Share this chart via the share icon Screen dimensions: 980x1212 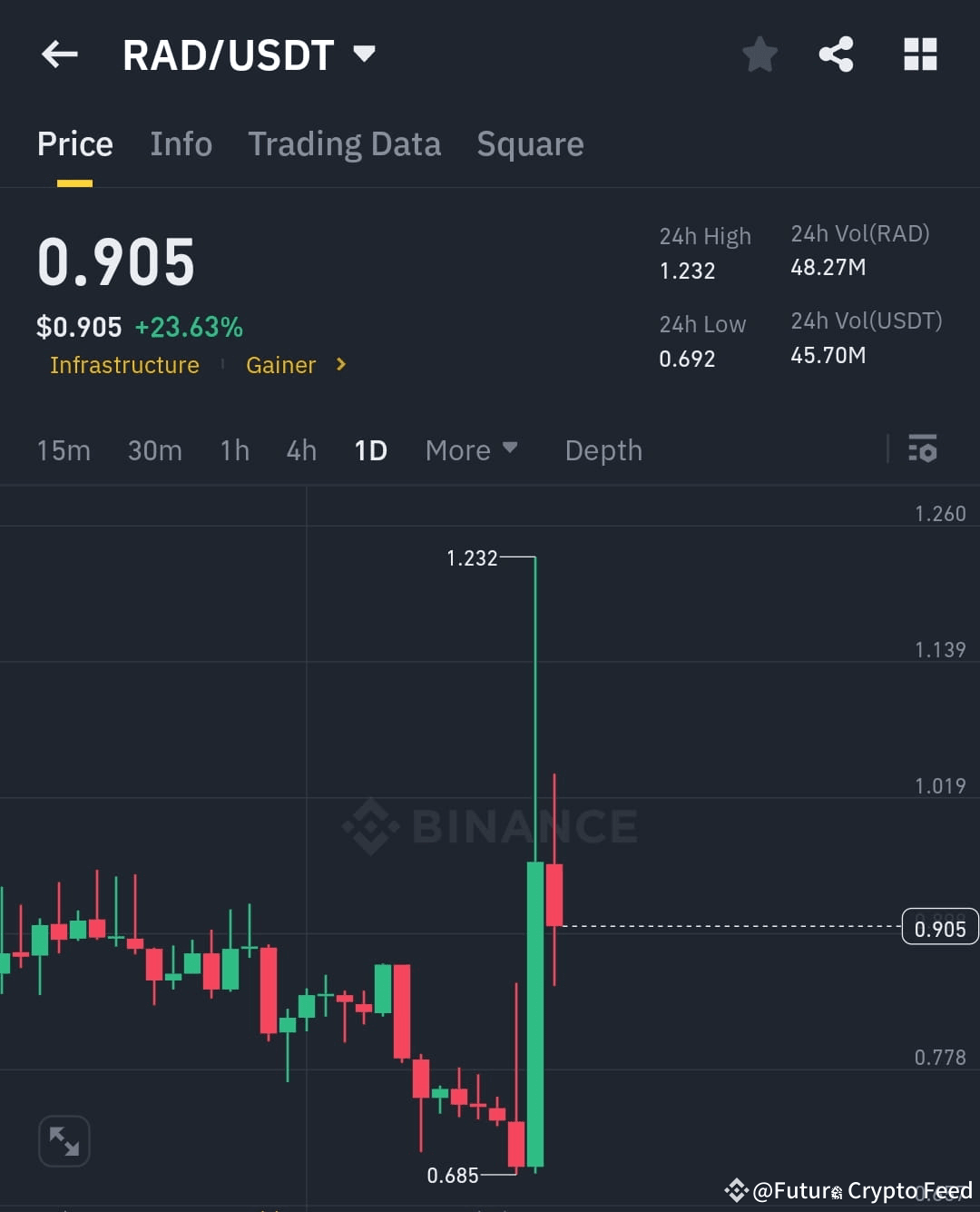[836, 54]
